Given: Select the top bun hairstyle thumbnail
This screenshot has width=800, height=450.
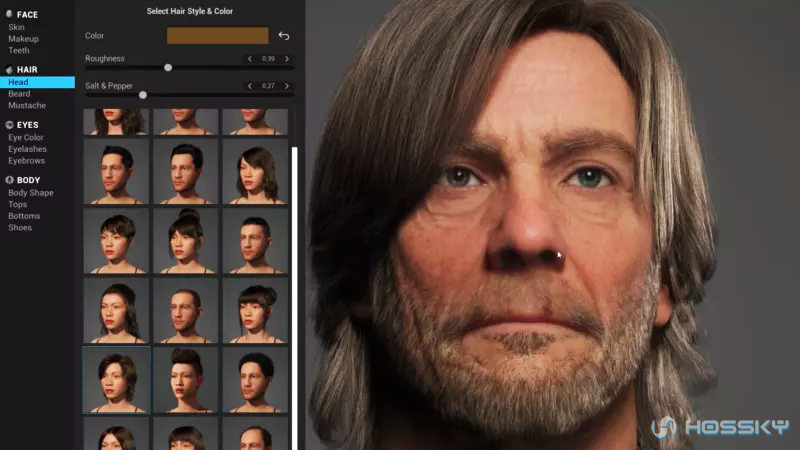Looking at the screenshot, I should pyautogui.click(x=186, y=241).
